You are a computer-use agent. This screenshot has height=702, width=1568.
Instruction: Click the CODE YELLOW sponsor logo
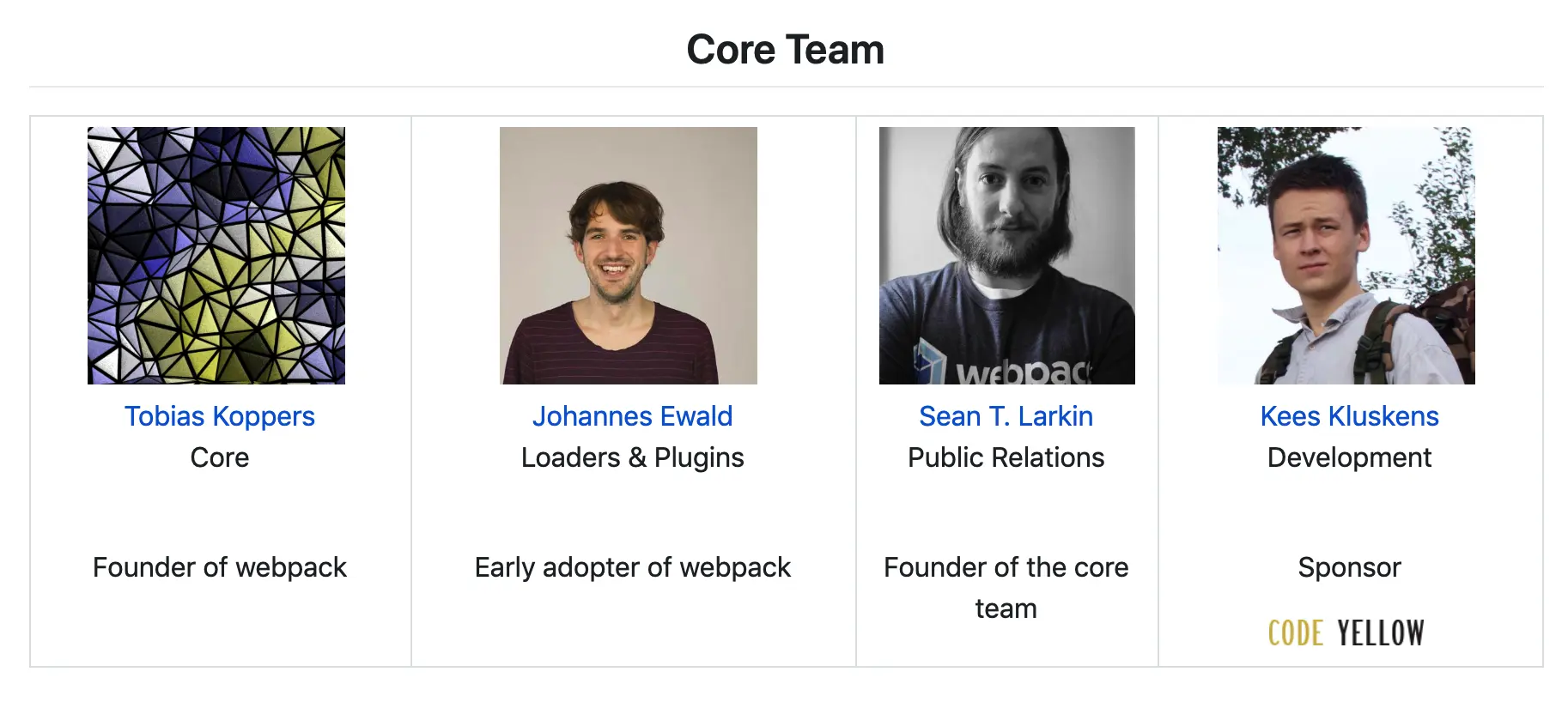click(x=1346, y=632)
